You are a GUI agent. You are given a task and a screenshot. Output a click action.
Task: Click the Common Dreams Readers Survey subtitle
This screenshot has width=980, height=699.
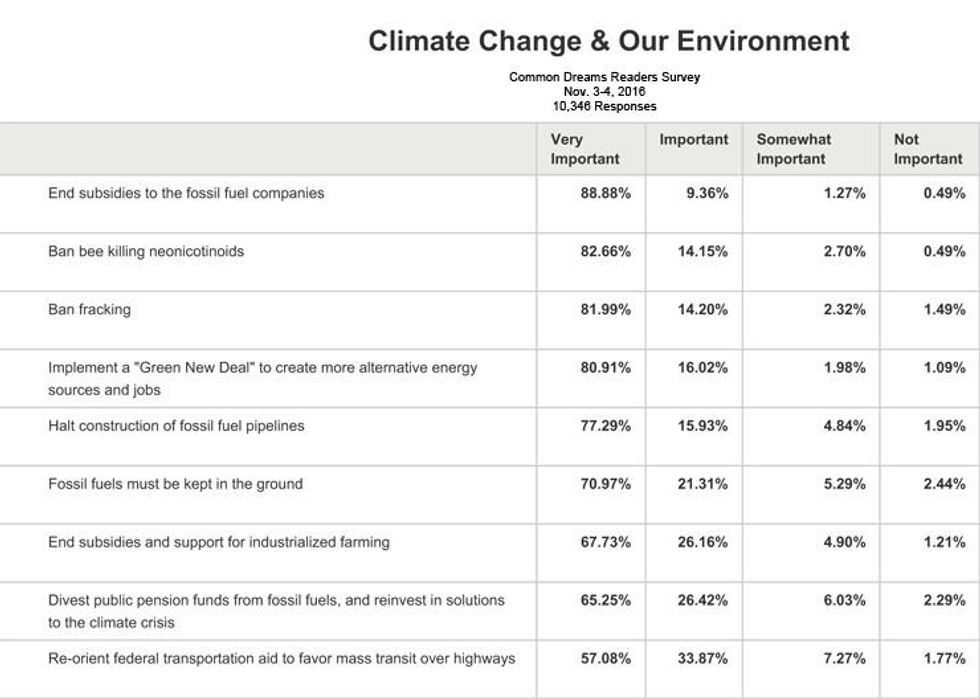coord(604,77)
